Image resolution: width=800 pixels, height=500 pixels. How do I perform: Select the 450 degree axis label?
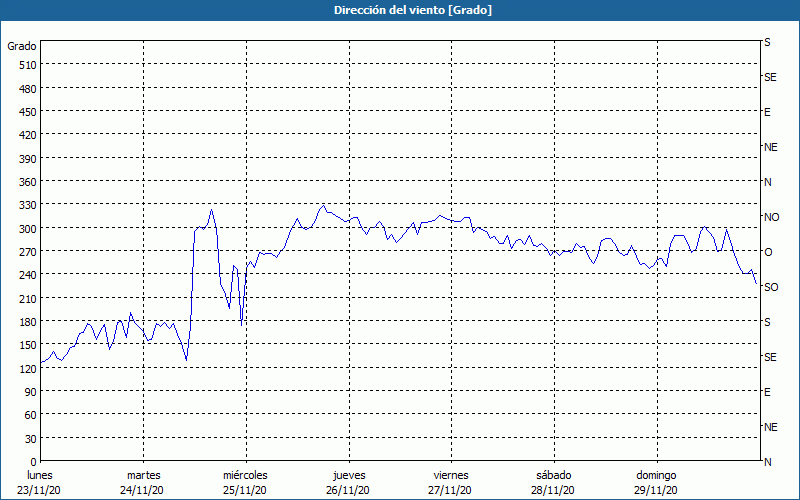coord(28,112)
